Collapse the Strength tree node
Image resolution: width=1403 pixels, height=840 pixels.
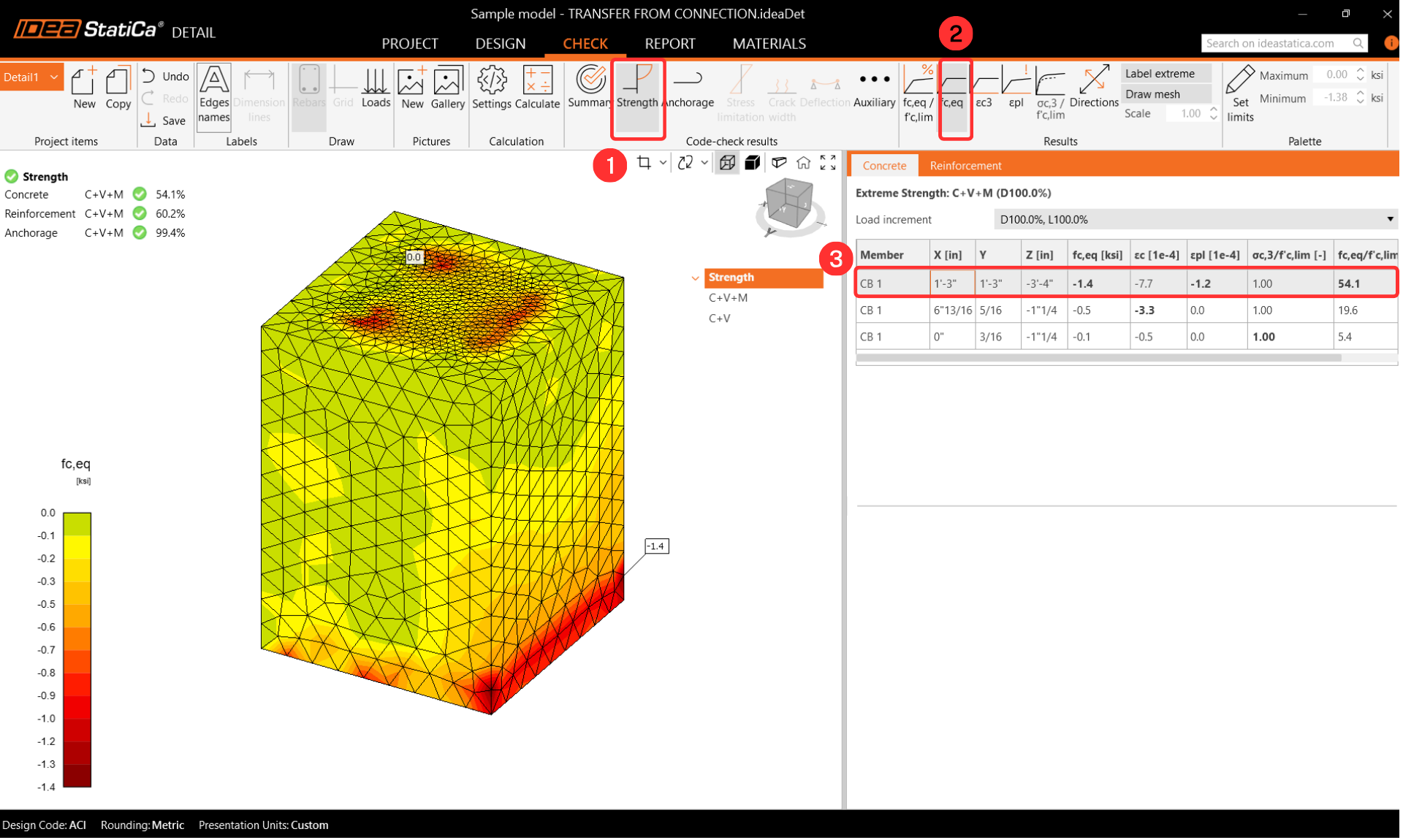695,278
